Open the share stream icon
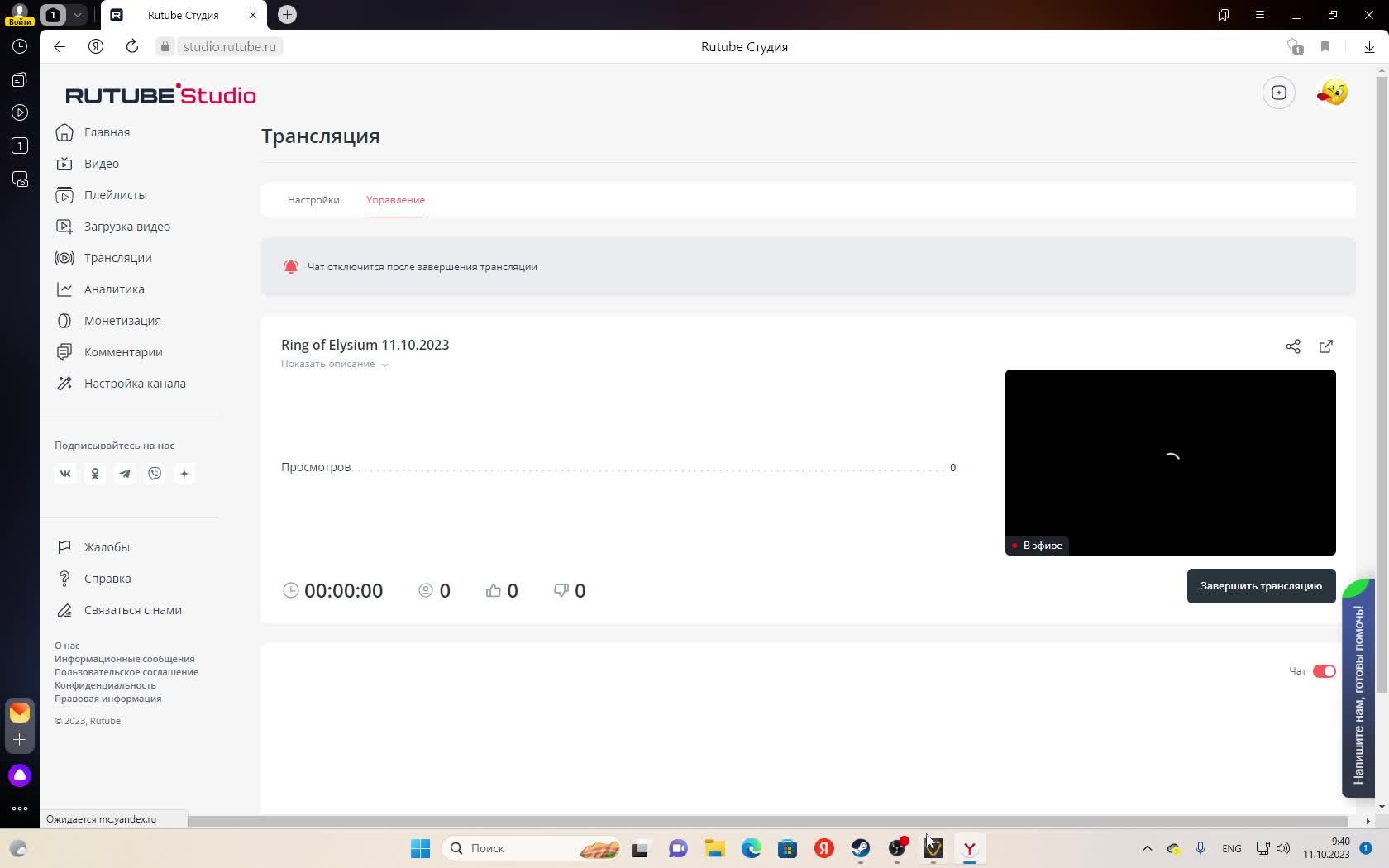This screenshot has width=1389, height=868. [1293, 346]
